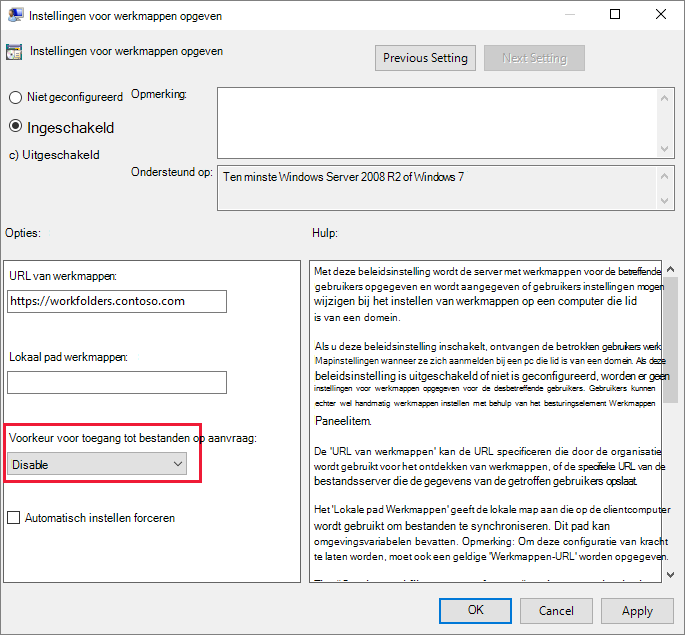Click Ondersteund op scroll down arrow
685x635 pixels.
[664, 201]
